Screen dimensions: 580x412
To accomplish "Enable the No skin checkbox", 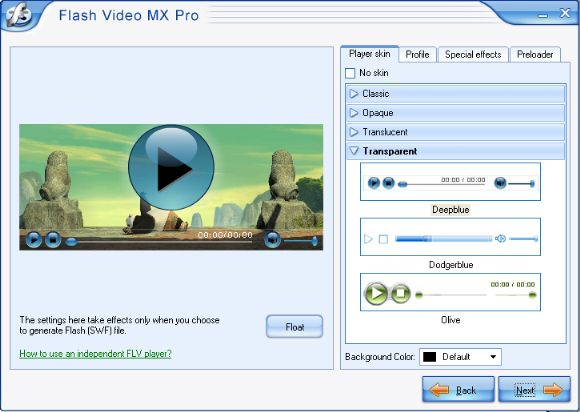I will coord(350,73).
